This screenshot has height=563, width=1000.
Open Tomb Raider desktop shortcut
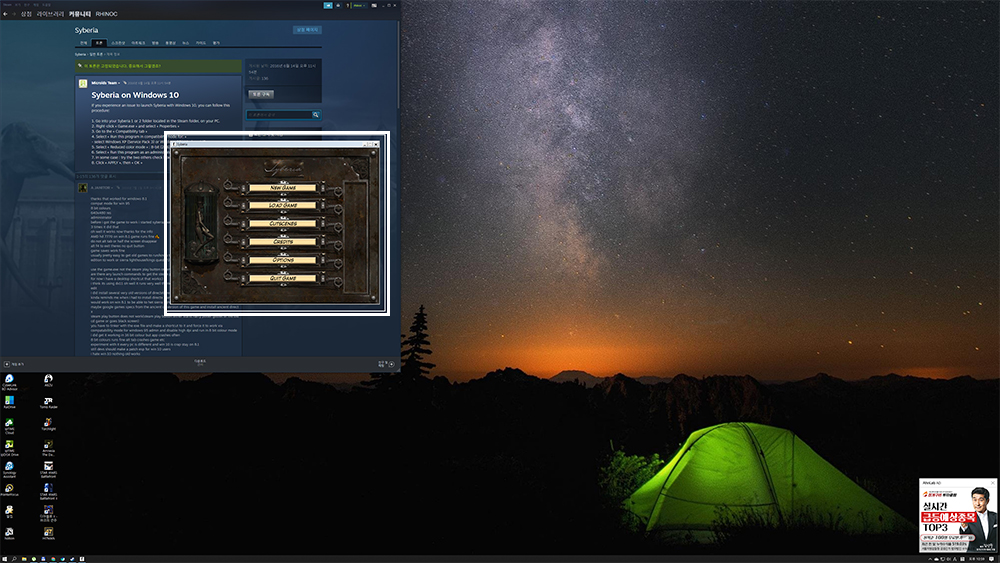[x=48, y=403]
